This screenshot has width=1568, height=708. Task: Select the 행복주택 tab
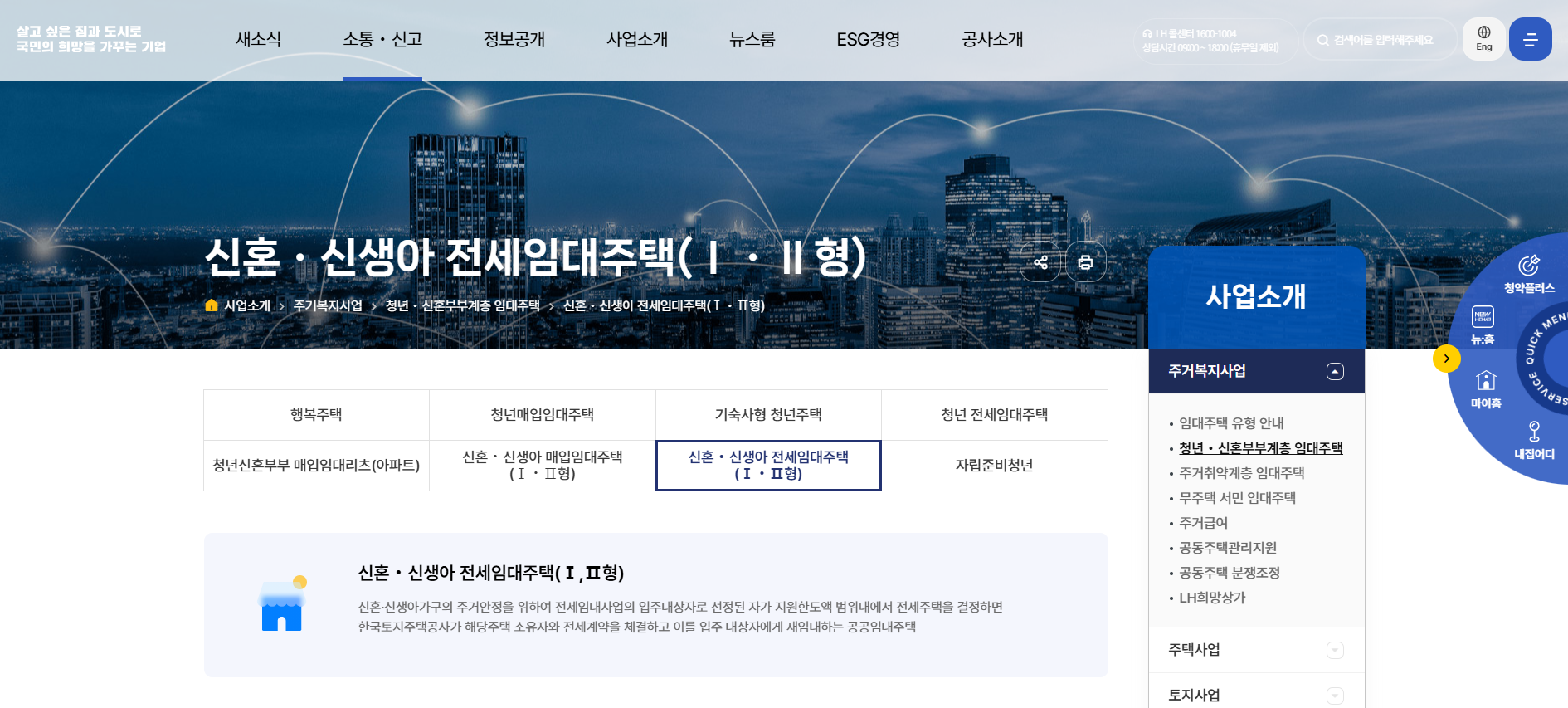(x=316, y=415)
